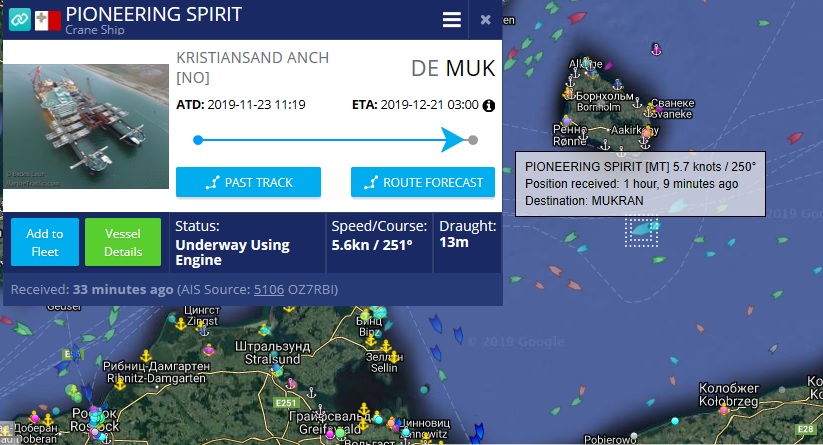Click the voyage progress arrow marker
Viewport: 823px width, 445px height.
pyautogui.click(x=452, y=140)
